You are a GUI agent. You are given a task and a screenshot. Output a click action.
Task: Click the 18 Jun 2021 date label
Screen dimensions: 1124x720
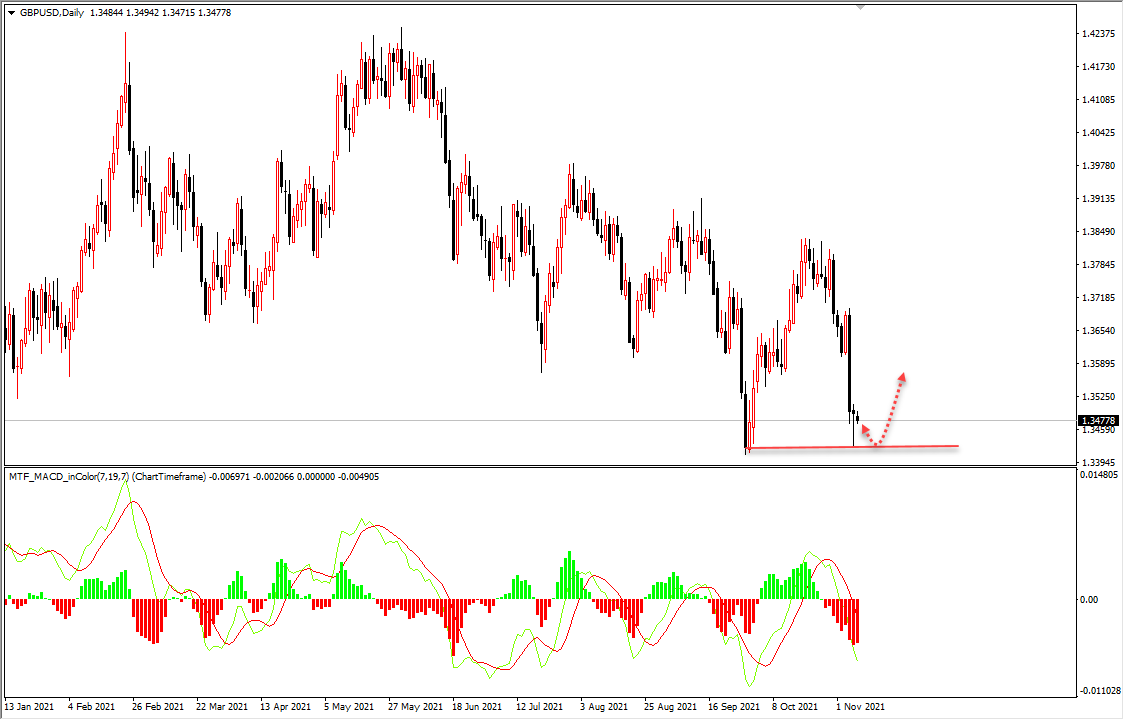click(477, 706)
